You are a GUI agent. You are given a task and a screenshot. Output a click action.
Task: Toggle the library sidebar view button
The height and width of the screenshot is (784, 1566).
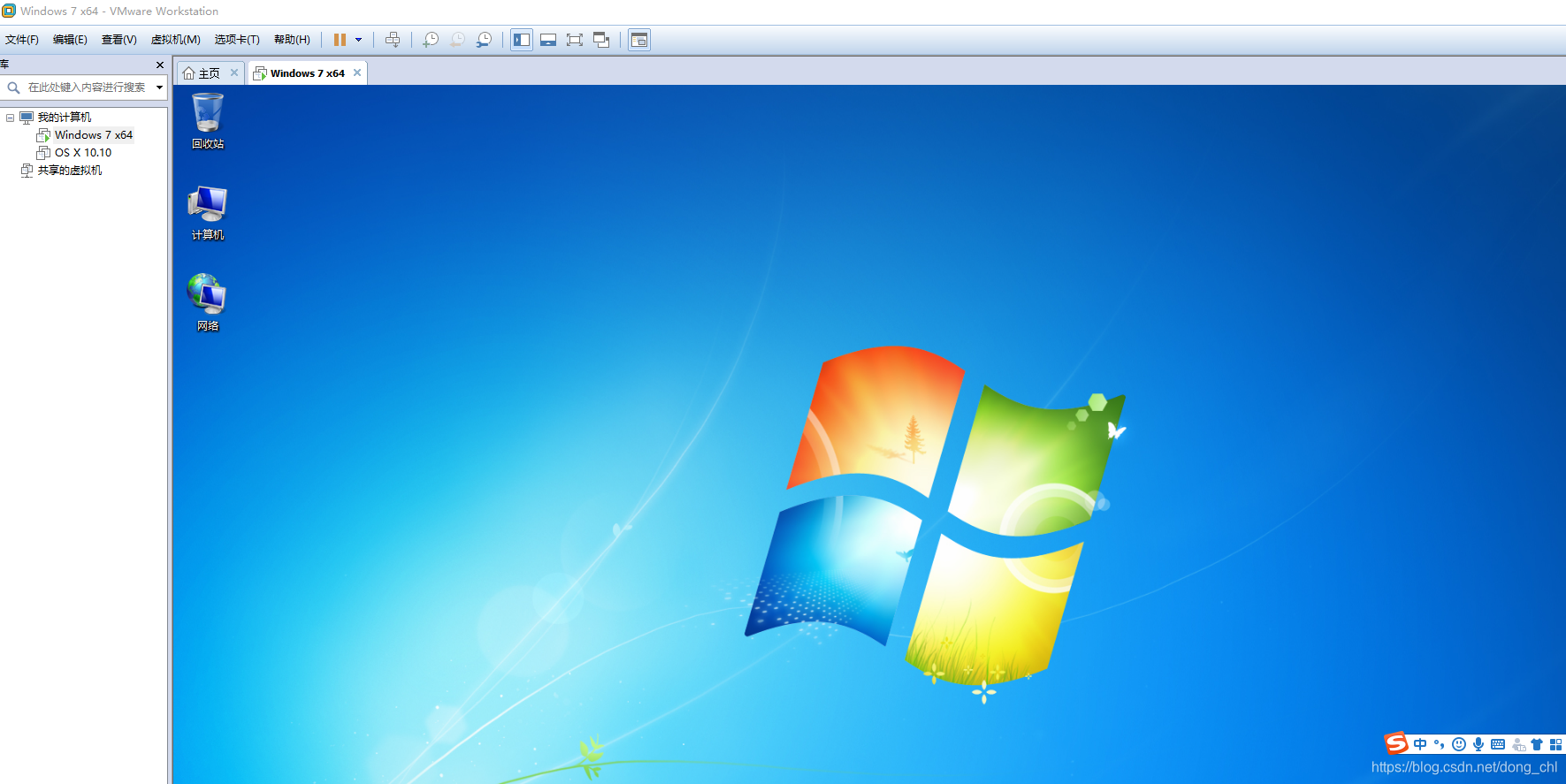522,40
